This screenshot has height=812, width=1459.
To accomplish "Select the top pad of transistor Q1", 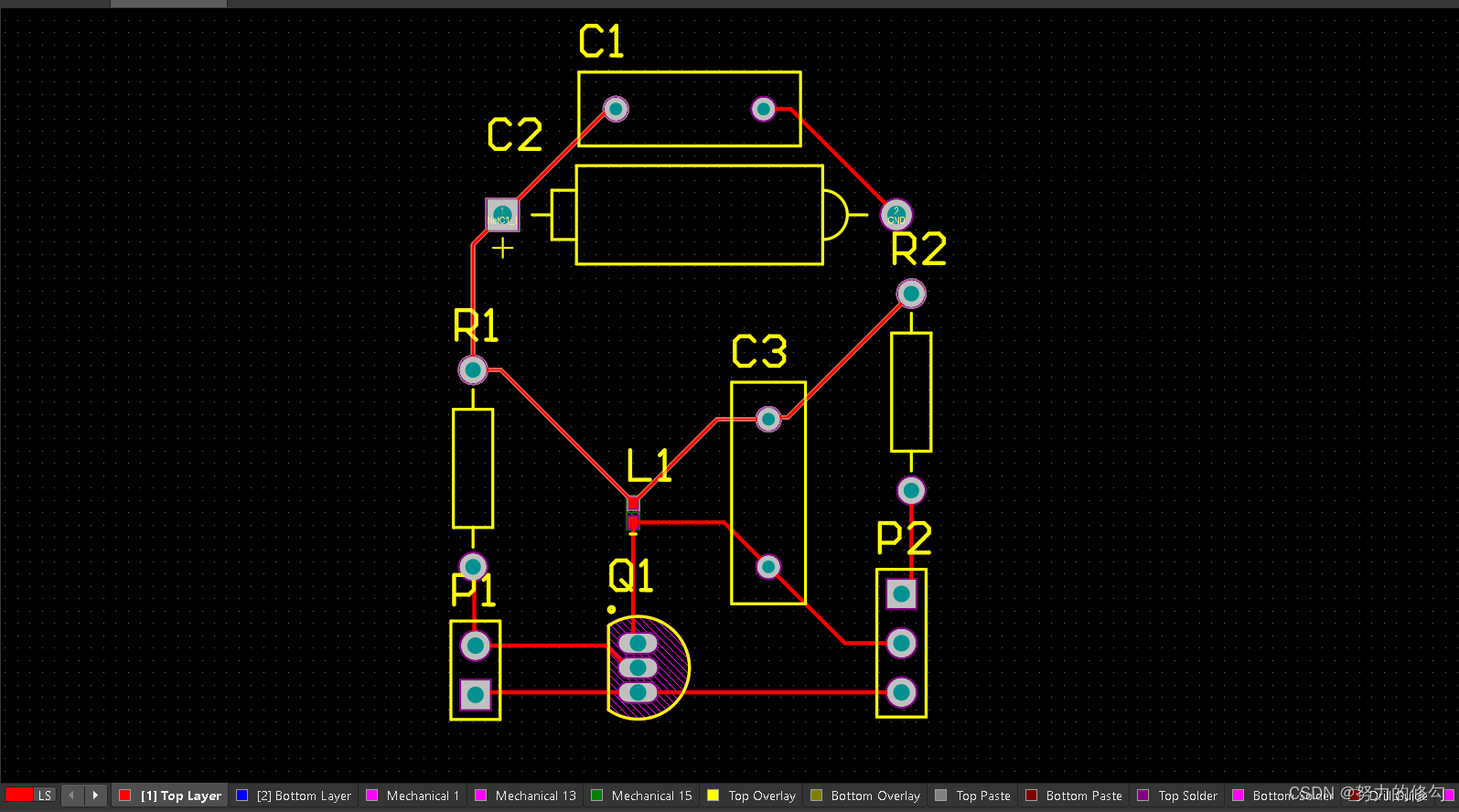I will (638, 643).
